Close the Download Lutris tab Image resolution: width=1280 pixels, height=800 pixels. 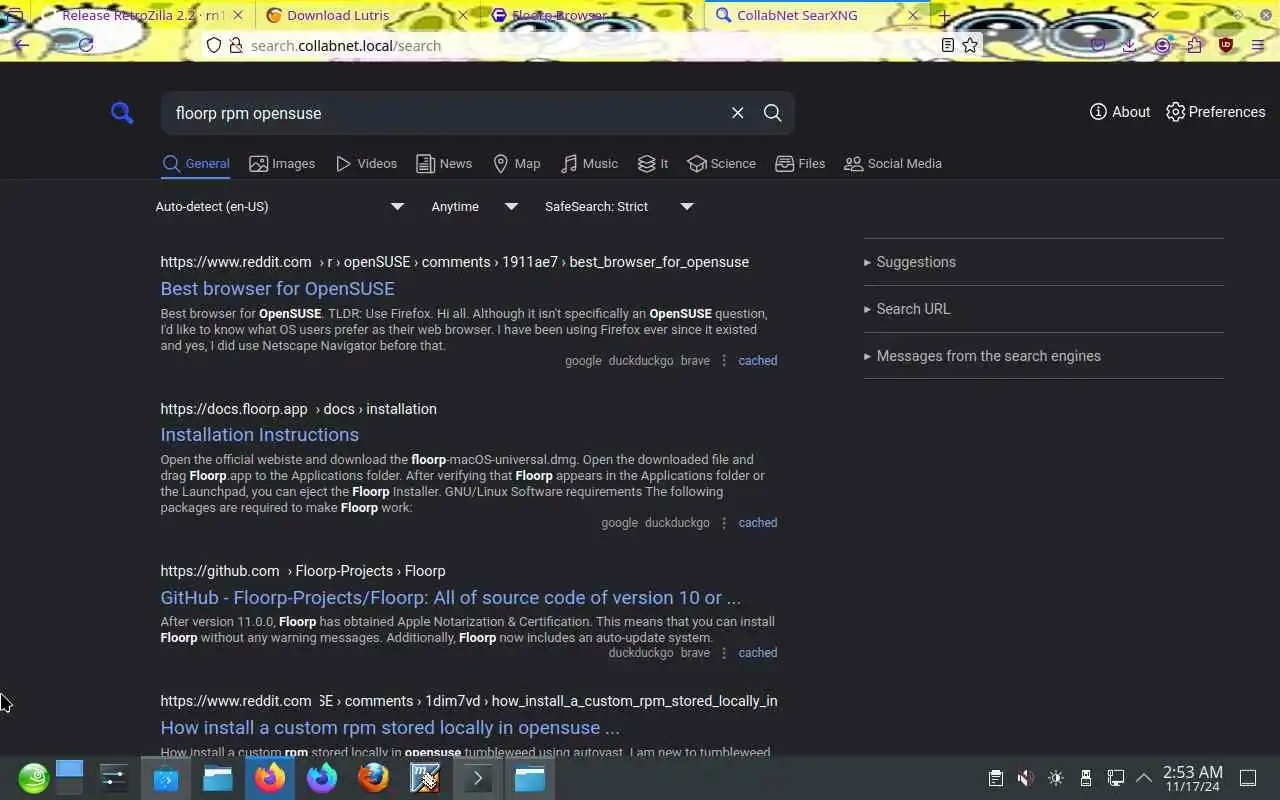462,15
